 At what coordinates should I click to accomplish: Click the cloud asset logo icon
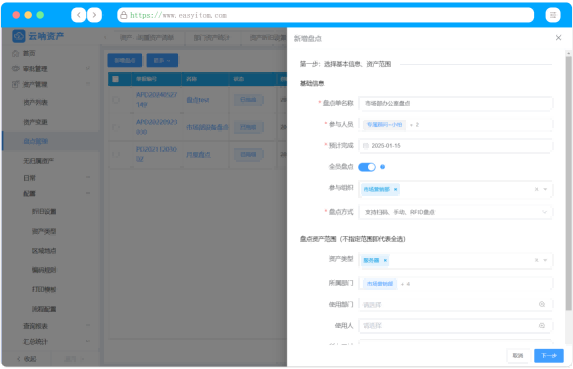tap(19, 36)
